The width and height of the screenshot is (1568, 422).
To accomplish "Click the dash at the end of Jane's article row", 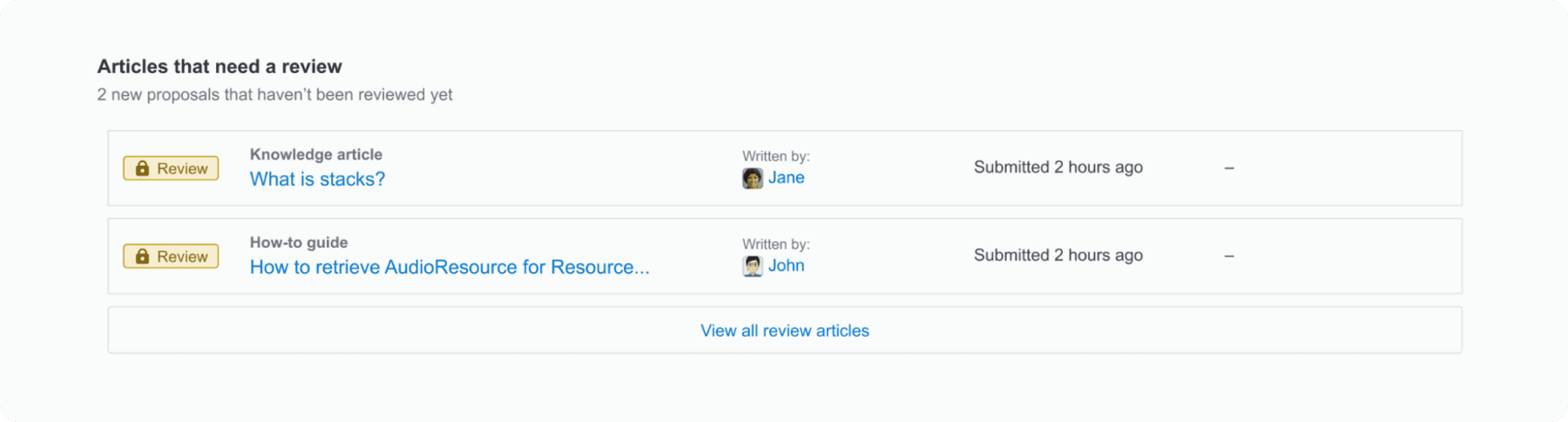I will 1229,167.
